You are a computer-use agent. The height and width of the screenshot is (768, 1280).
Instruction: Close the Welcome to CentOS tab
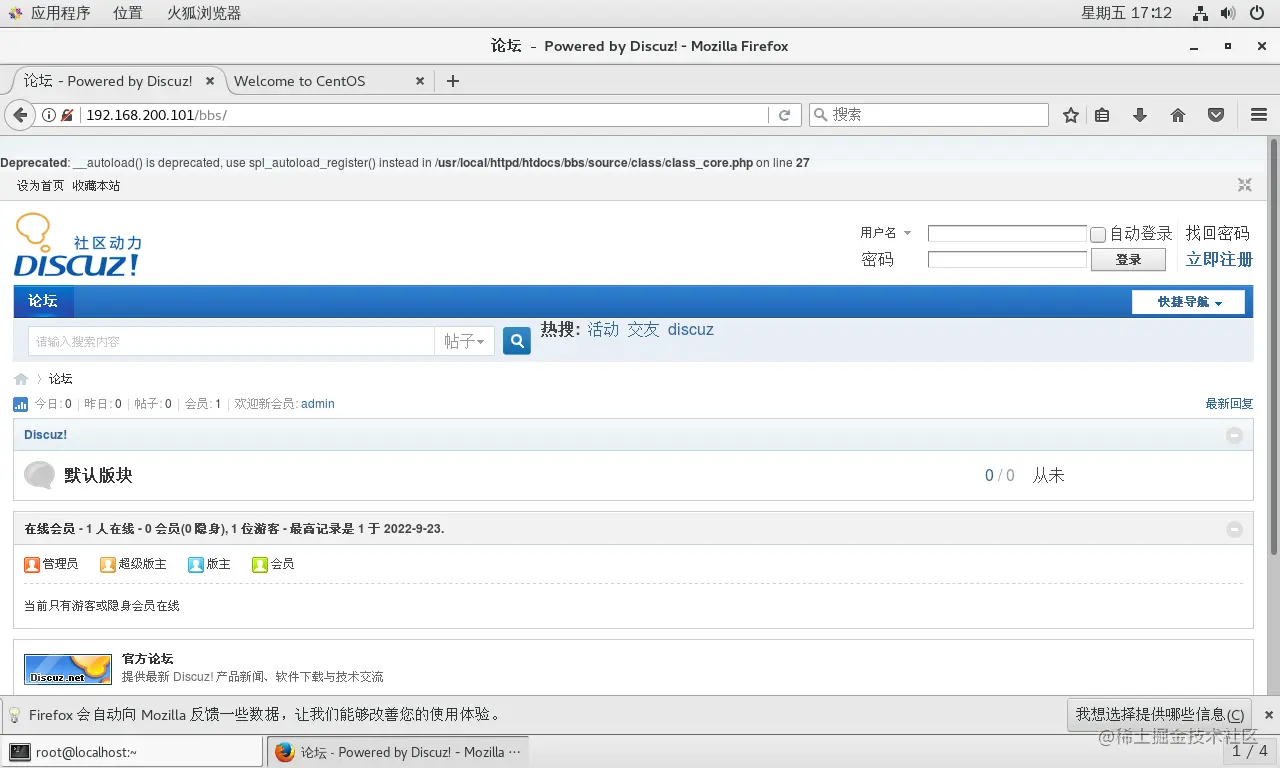click(420, 81)
